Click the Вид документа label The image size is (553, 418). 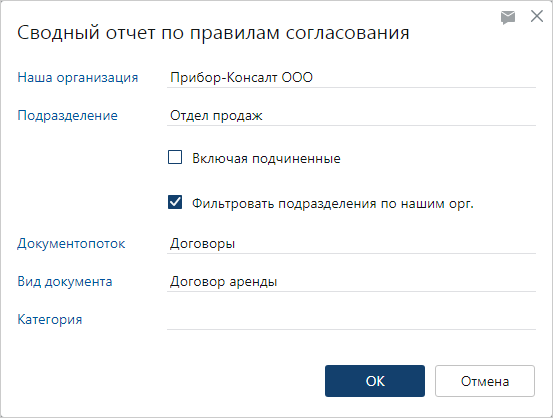click(x=65, y=281)
